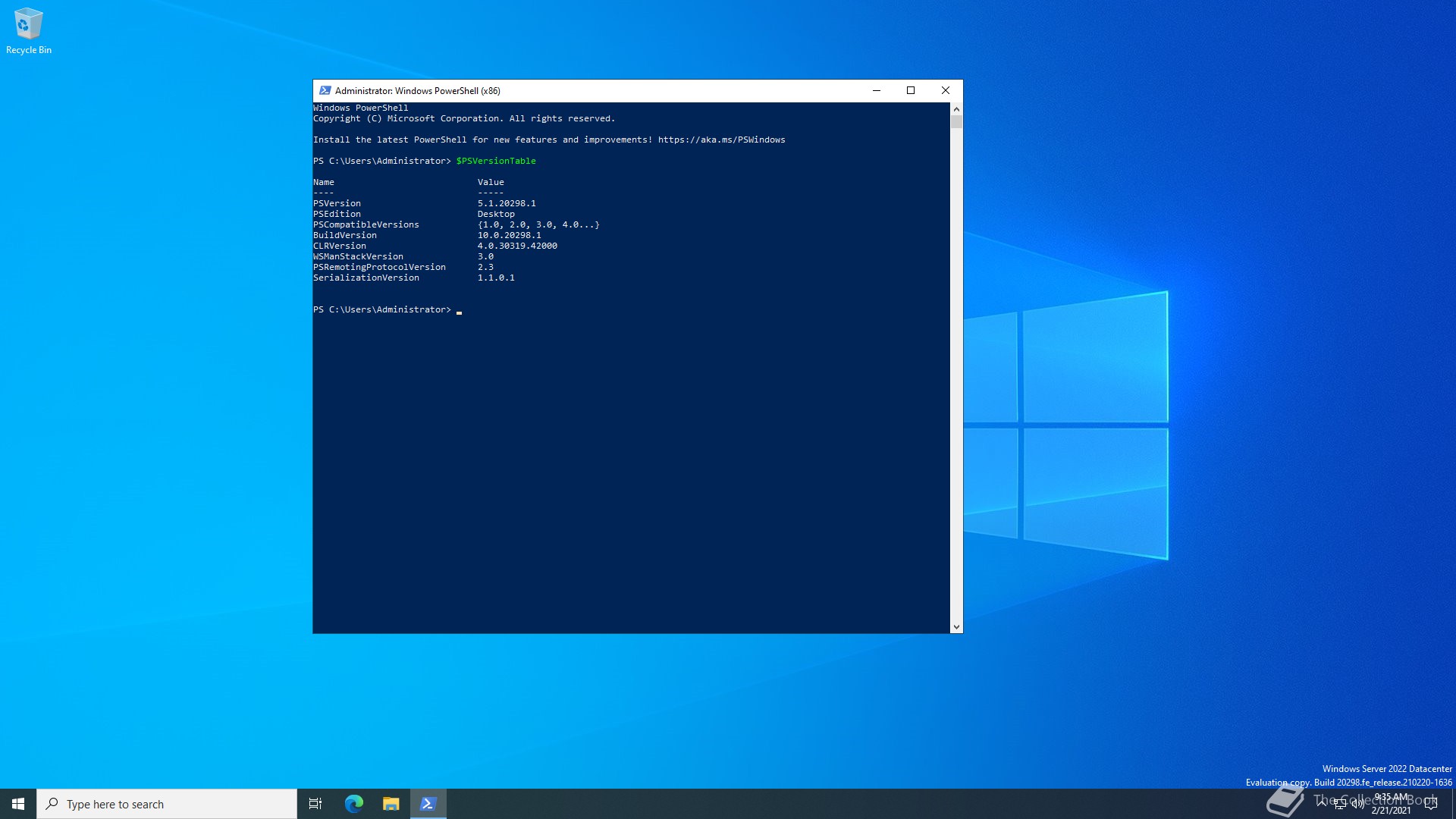
Task: Open the Windows Start menu
Action: [x=18, y=804]
